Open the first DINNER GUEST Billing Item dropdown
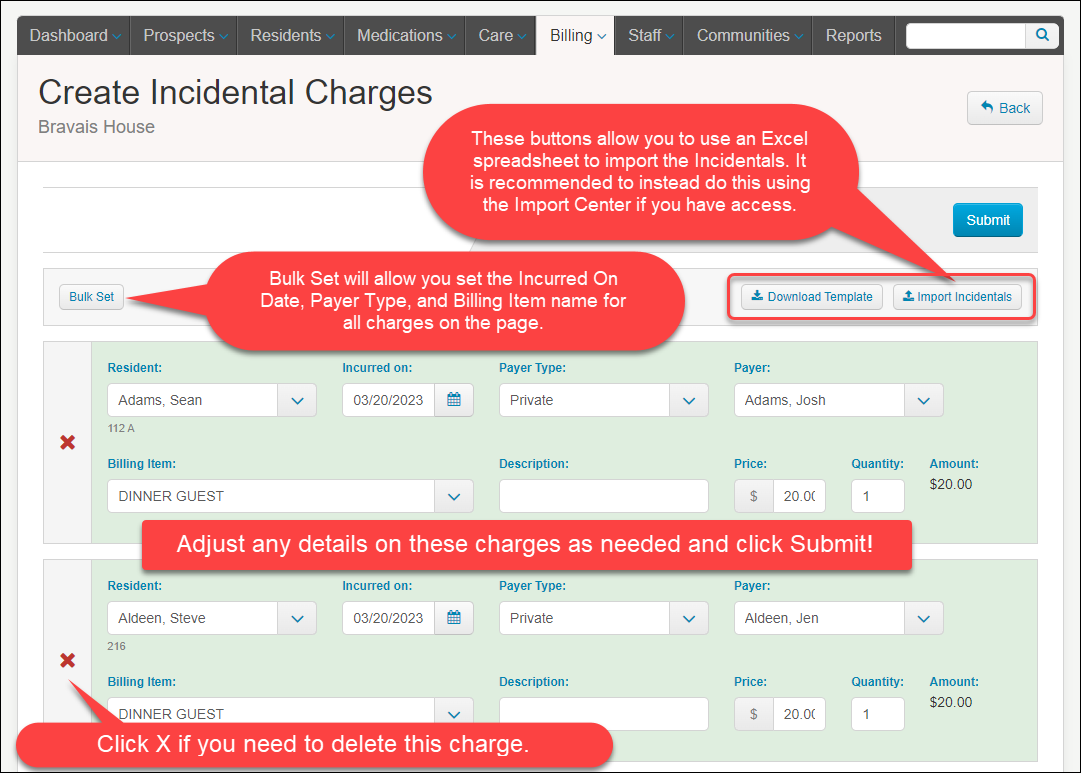 click(453, 496)
